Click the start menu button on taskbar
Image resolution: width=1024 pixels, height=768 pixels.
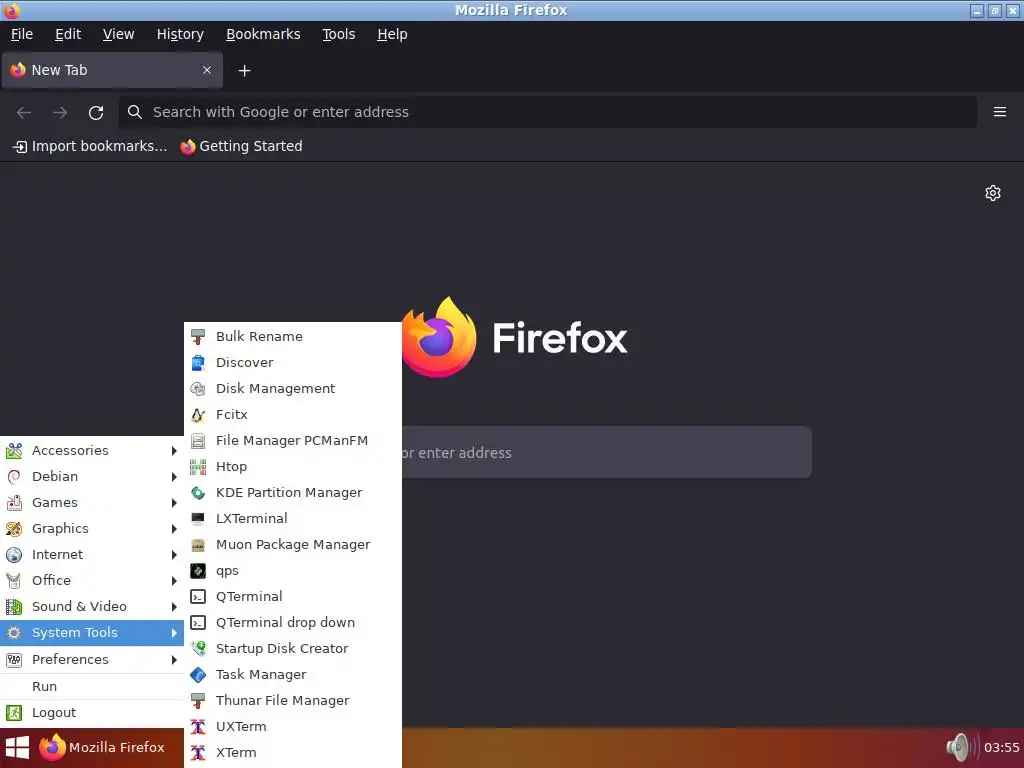16,748
